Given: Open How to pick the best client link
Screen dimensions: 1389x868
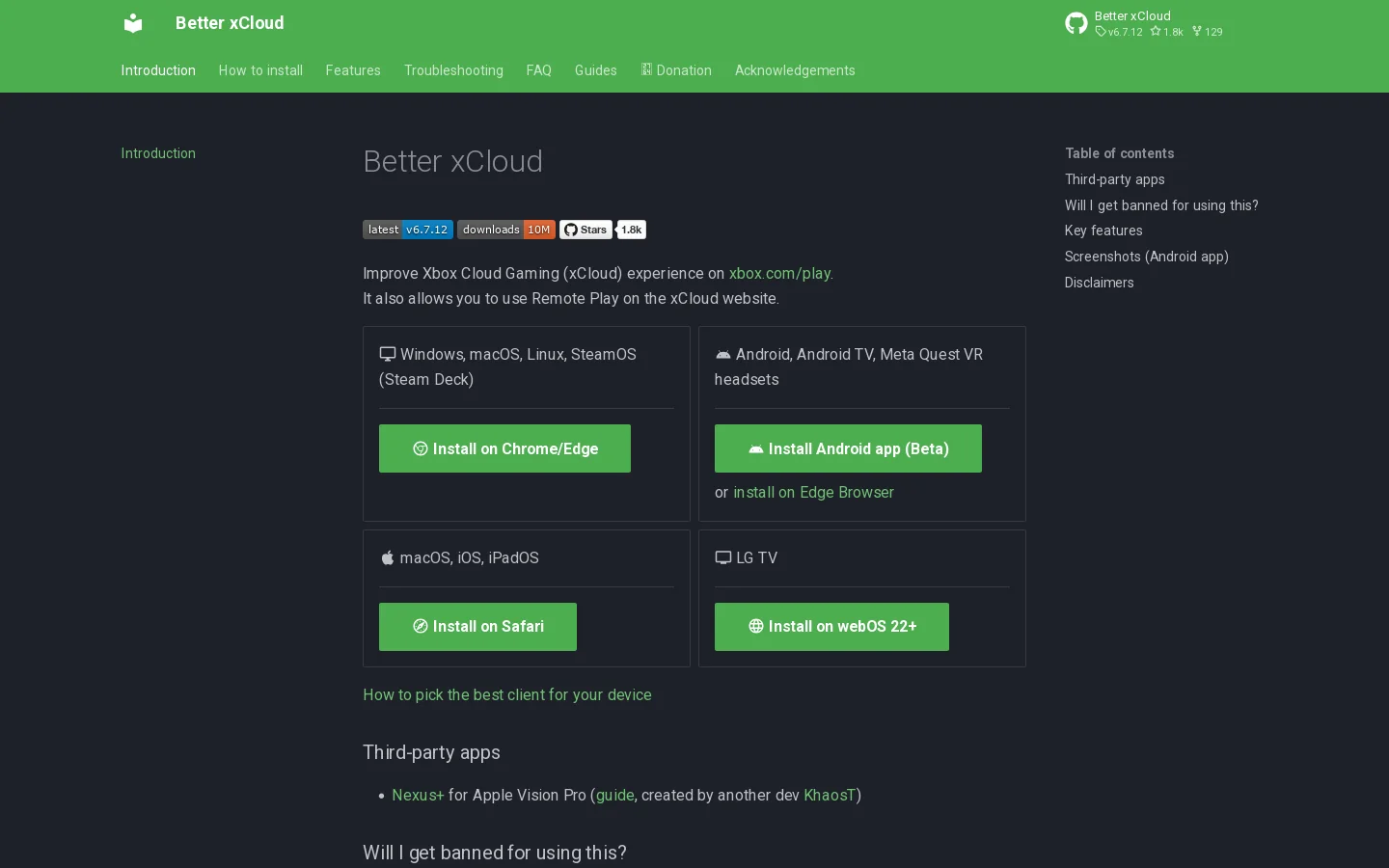Looking at the screenshot, I should pos(507,694).
